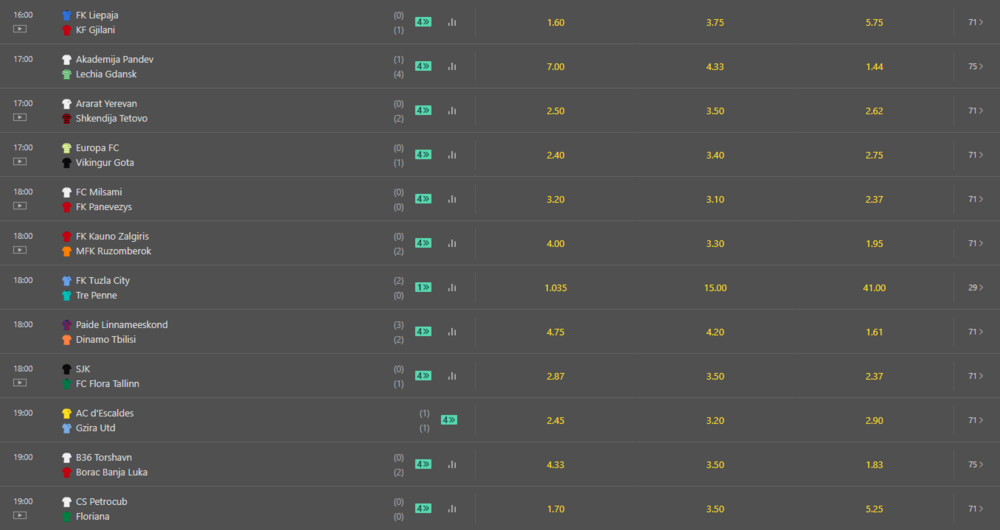
Task: Select home odds 4.00 for FK Kauno Zalgiris
Action: pos(555,244)
